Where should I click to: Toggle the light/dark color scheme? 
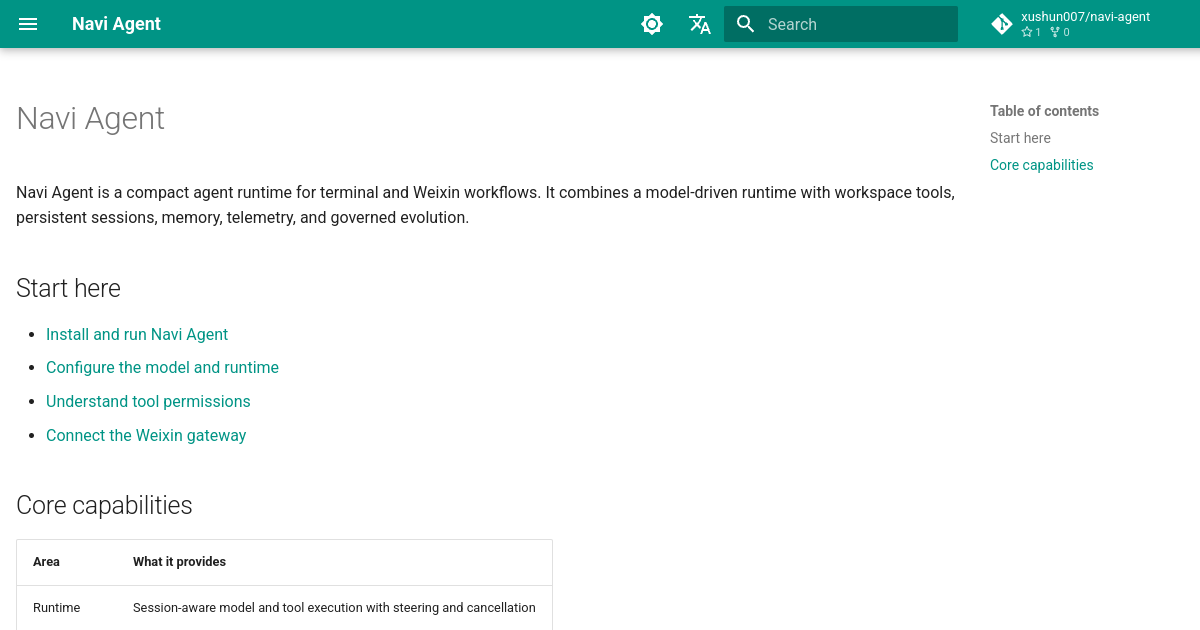(x=652, y=24)
